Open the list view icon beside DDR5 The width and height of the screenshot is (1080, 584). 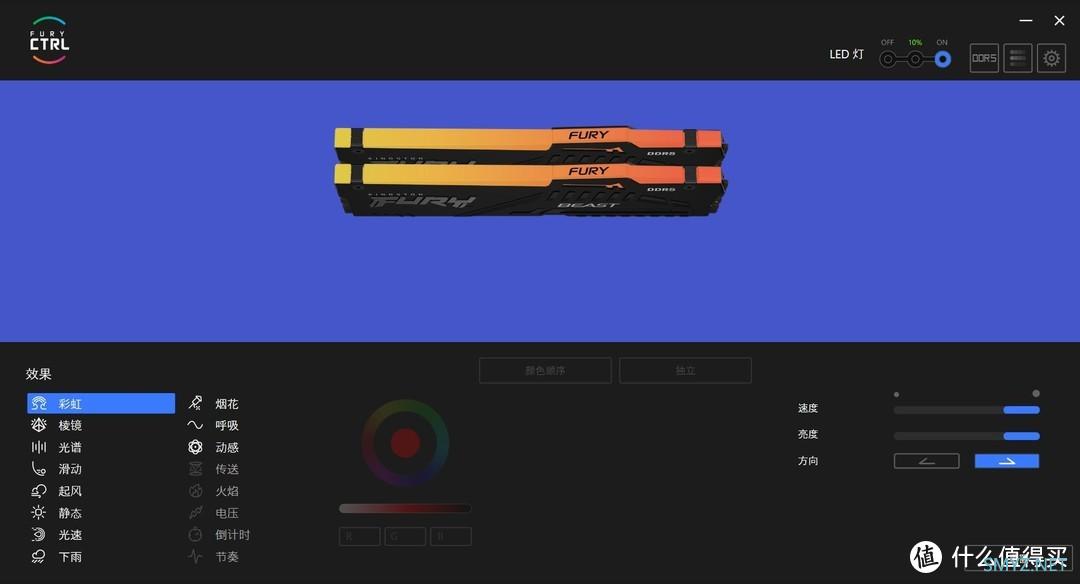tap(1017, 59)
